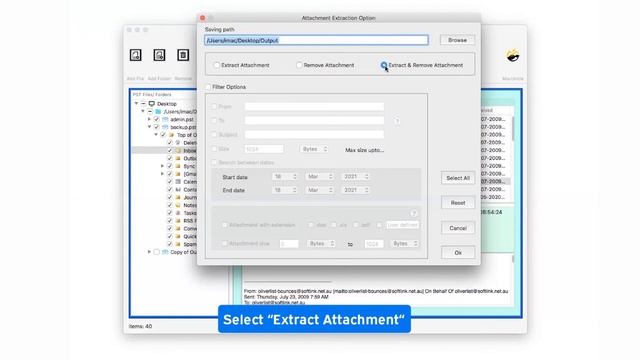
Task: Click the Inbox folder icon in tree
Action: point(178,151)
